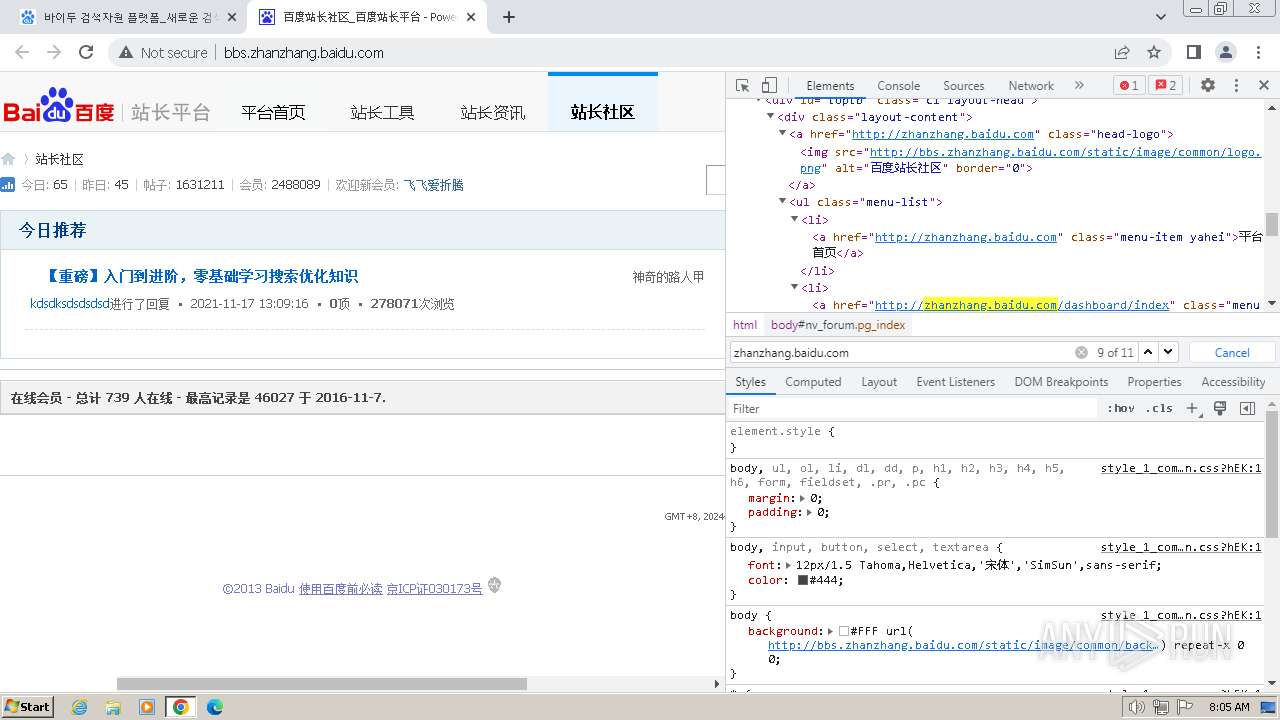Viewport: 1280px width, 720px height.
Task: Show the computed styles sidebar
Action: point(1247,408)
